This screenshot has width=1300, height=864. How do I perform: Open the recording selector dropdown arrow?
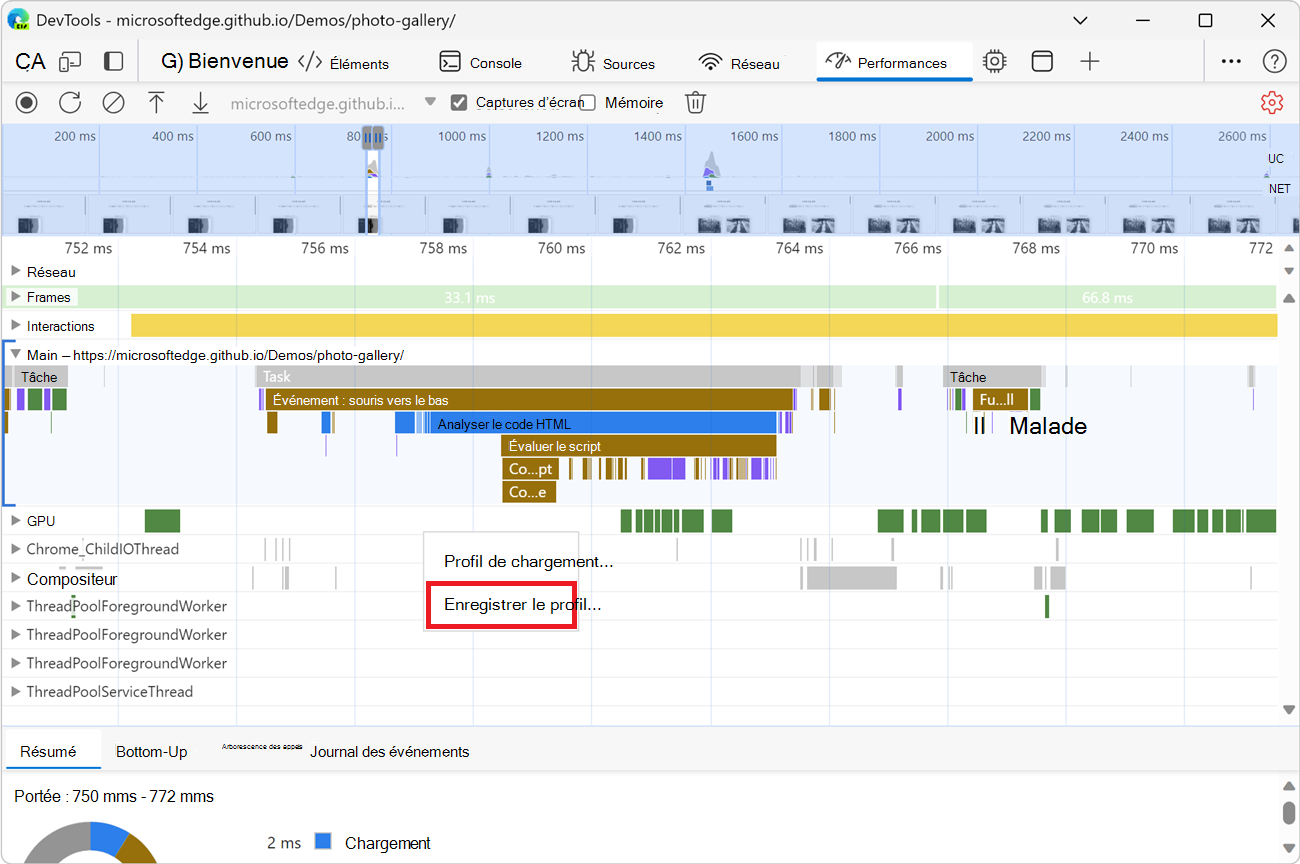[x=430, y=102]
